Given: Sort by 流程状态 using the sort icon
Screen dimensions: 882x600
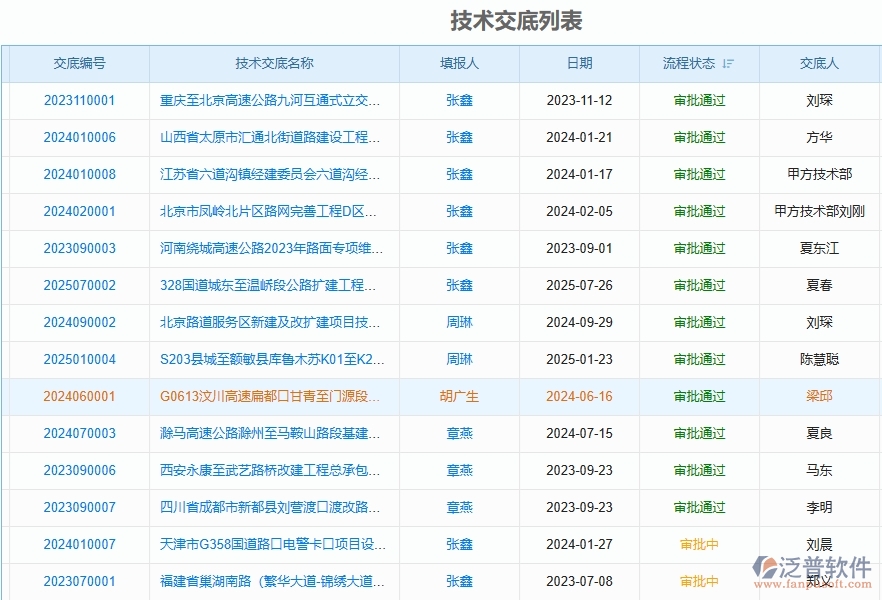Looking at the screenshot, I should pyautogui.click(x=729, y=63).
